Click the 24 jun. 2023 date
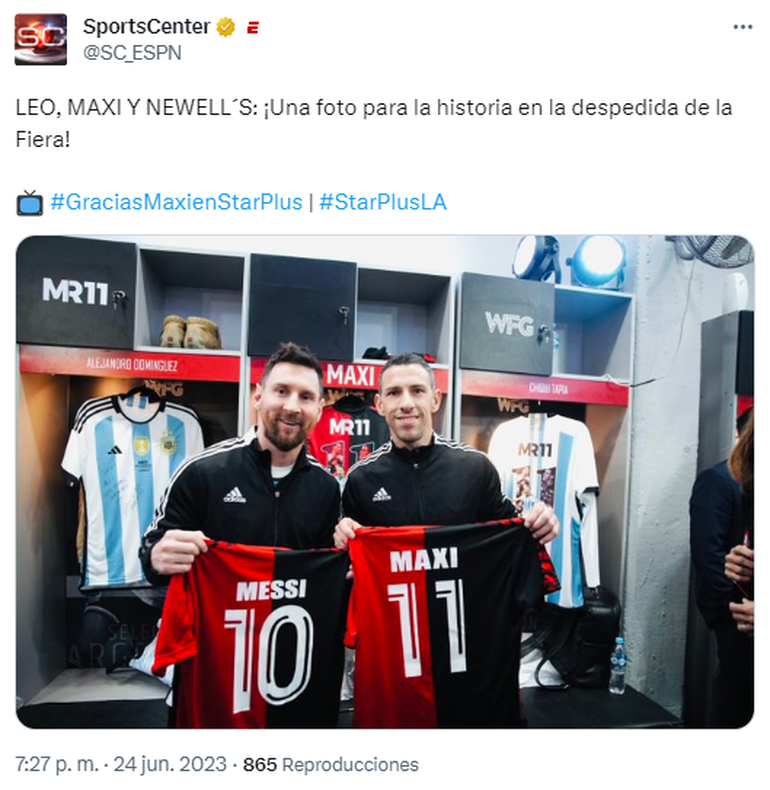Screen dimensions: 770x790 point(170,764)
